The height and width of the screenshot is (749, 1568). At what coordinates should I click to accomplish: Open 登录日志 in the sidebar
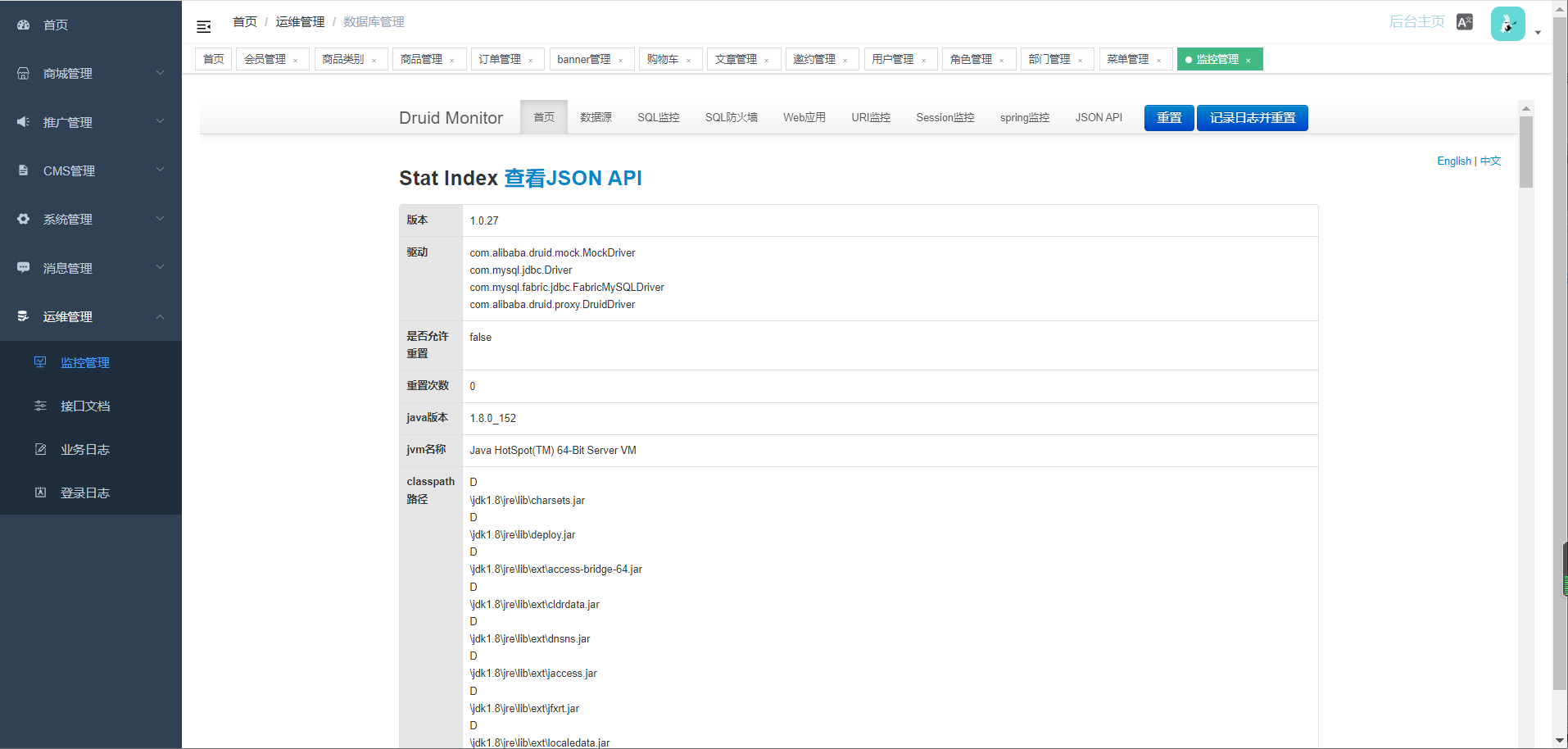91,493
